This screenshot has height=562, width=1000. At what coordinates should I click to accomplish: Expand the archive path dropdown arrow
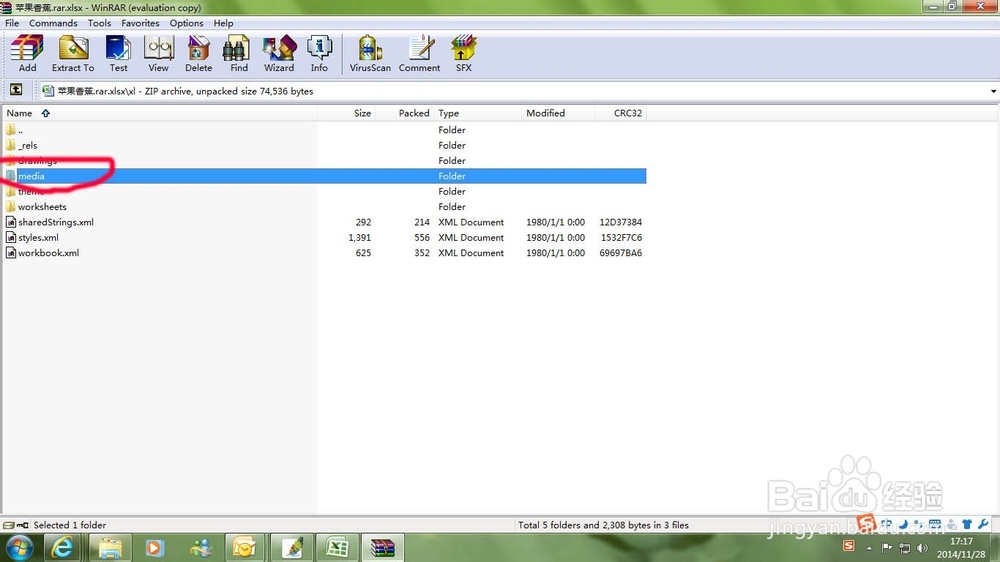[993, 91]
